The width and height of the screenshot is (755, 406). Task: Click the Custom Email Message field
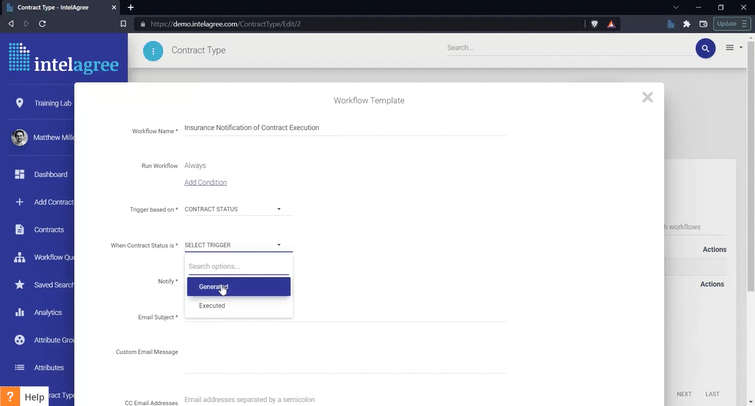345,359
